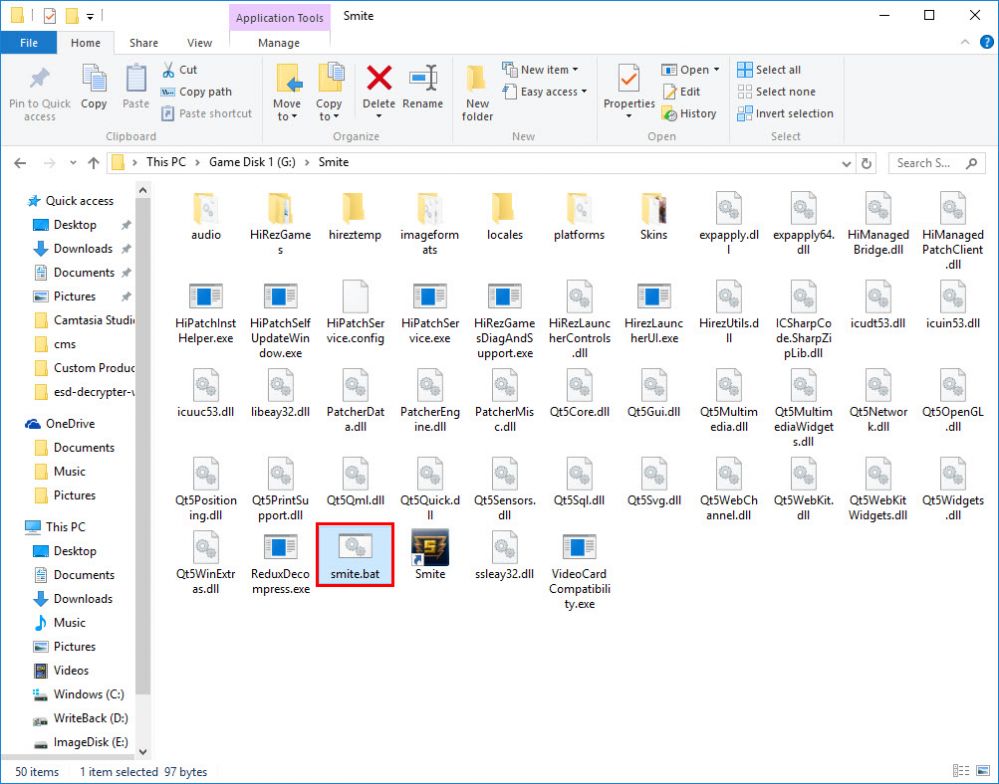Viewport: 999px width, 784px height.
Task: Click inside the search box
Action: [930, 162]
